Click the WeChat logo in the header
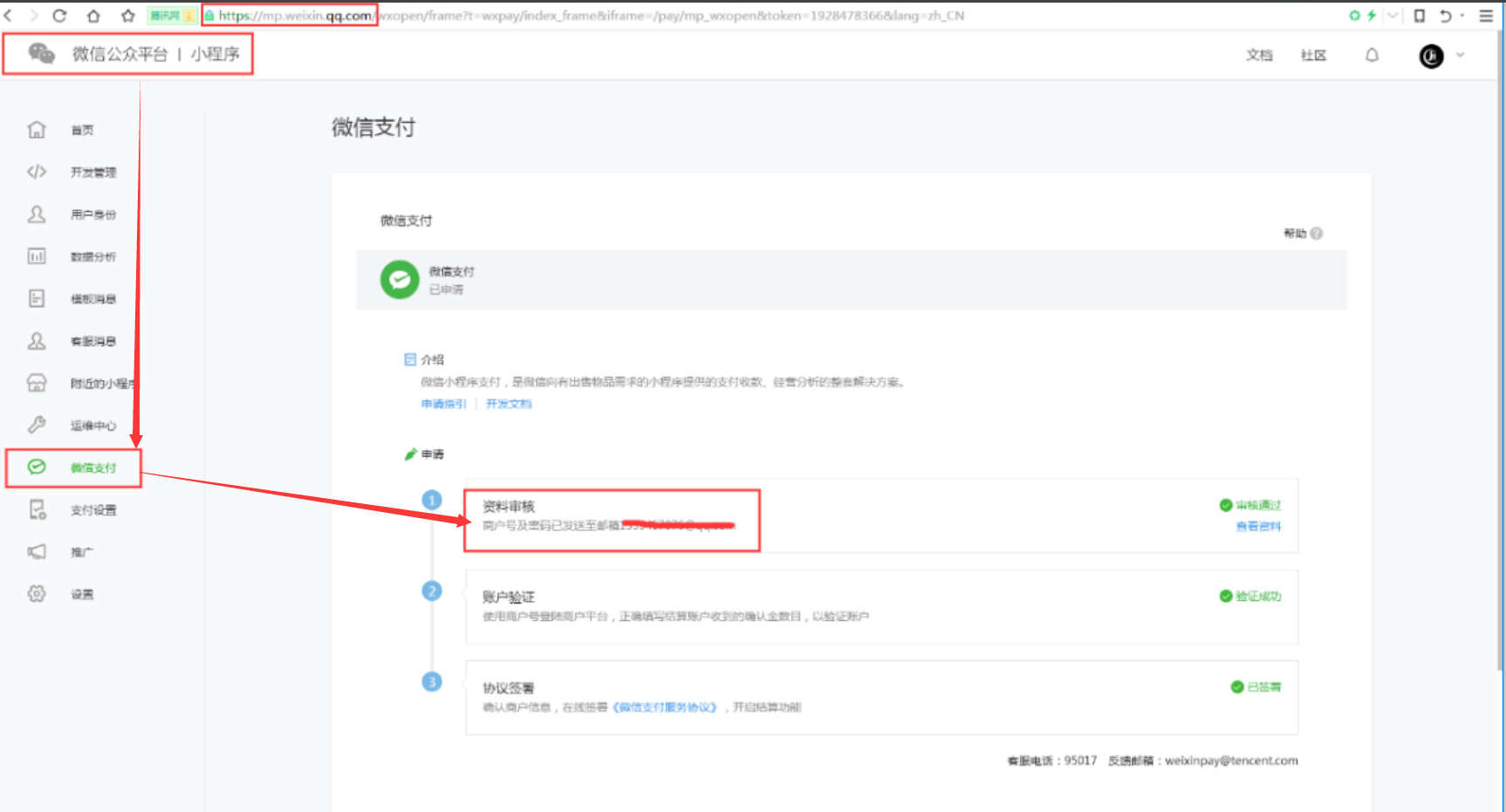This screenshot has width=1506, height=812. tap(41, 53)
